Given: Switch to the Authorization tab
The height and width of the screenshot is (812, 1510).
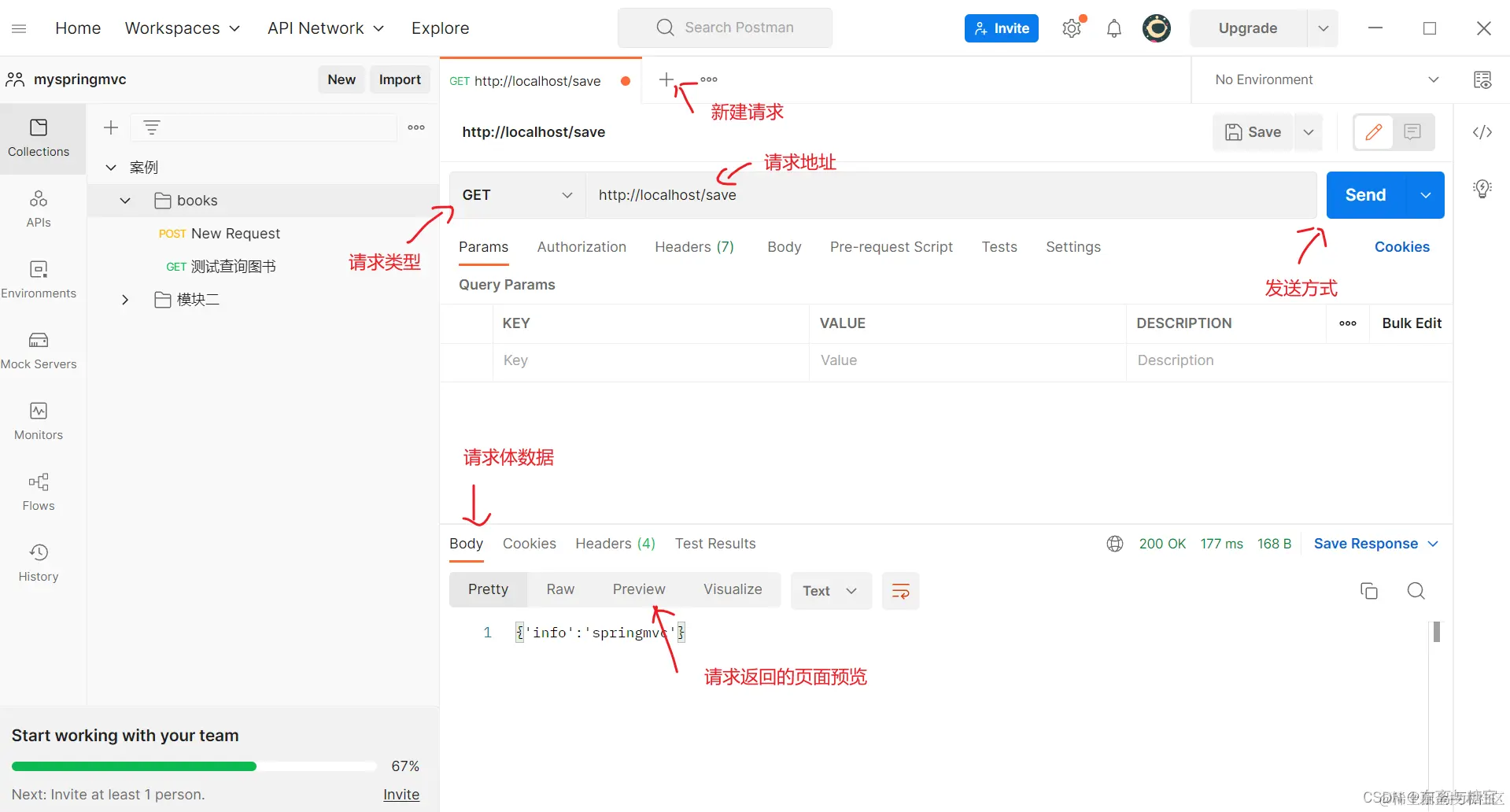Looking at the screenshot, I should point(581,246).
